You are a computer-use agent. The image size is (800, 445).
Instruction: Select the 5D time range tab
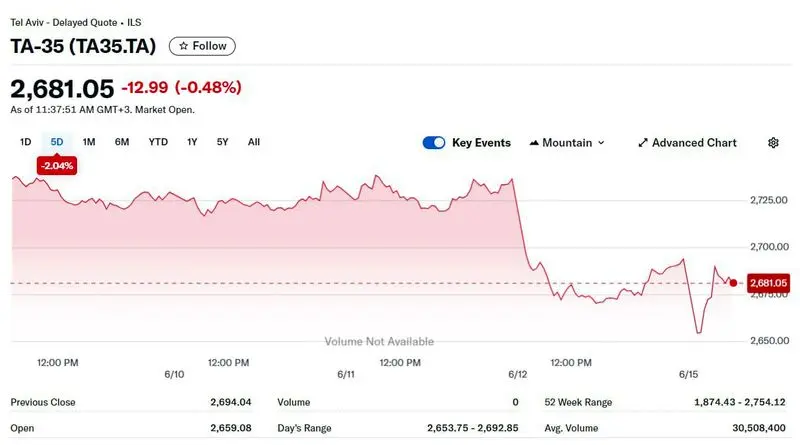pos(57,142)
